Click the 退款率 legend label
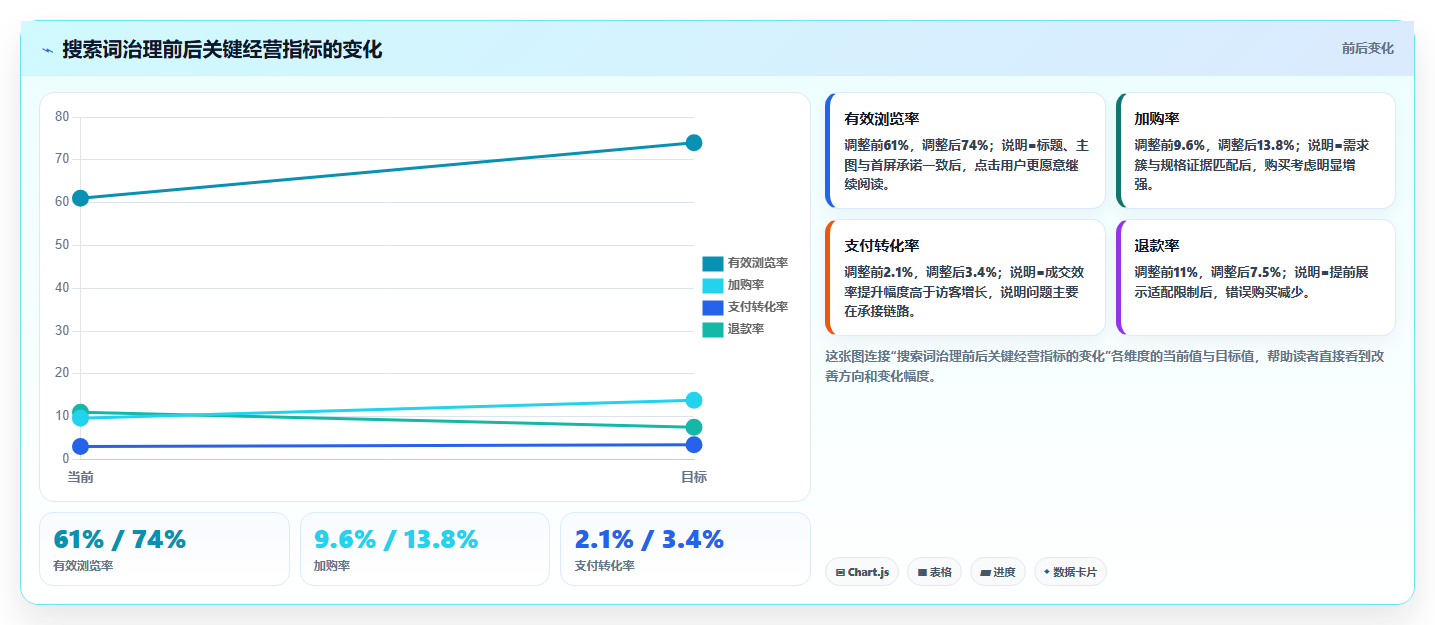 tap(746, 329)
